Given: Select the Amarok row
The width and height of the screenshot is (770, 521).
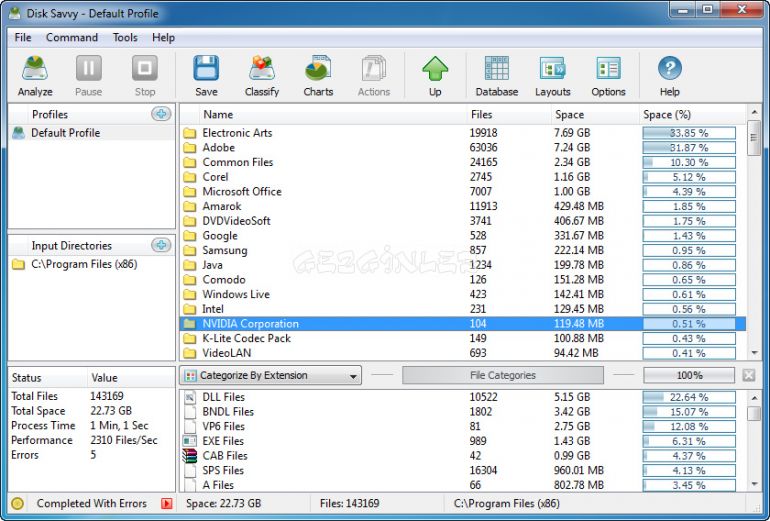Looking at the screenshot, I should tap(463, 207).
